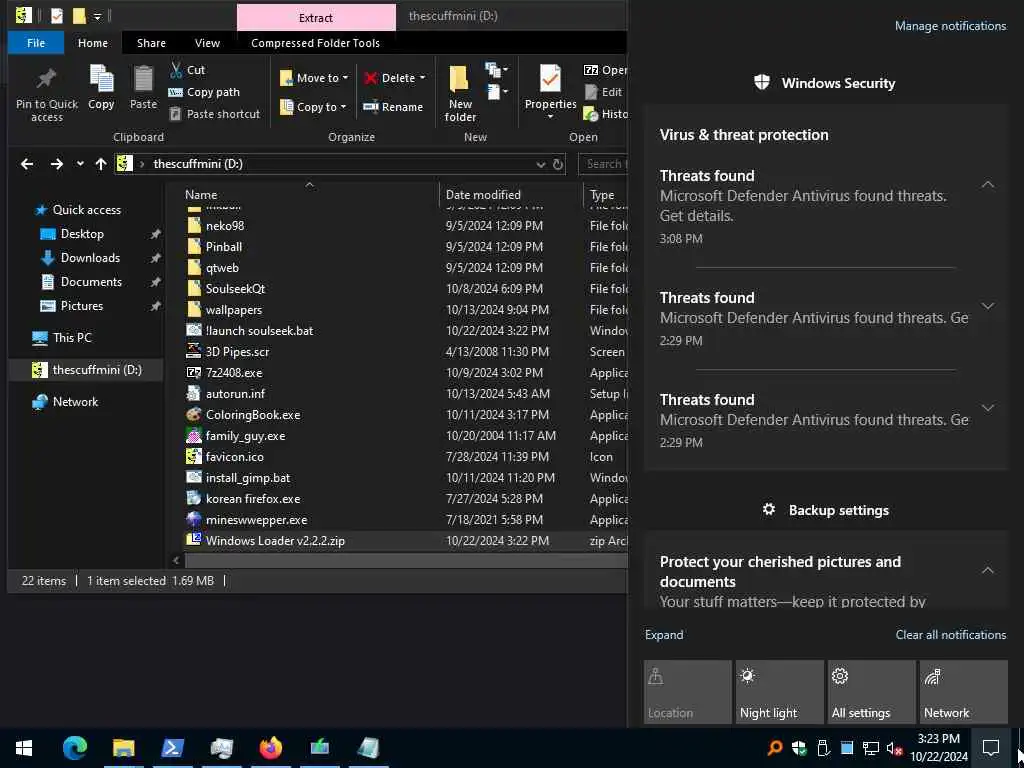Open the SoulseekQt folder row

coord(235,289)
